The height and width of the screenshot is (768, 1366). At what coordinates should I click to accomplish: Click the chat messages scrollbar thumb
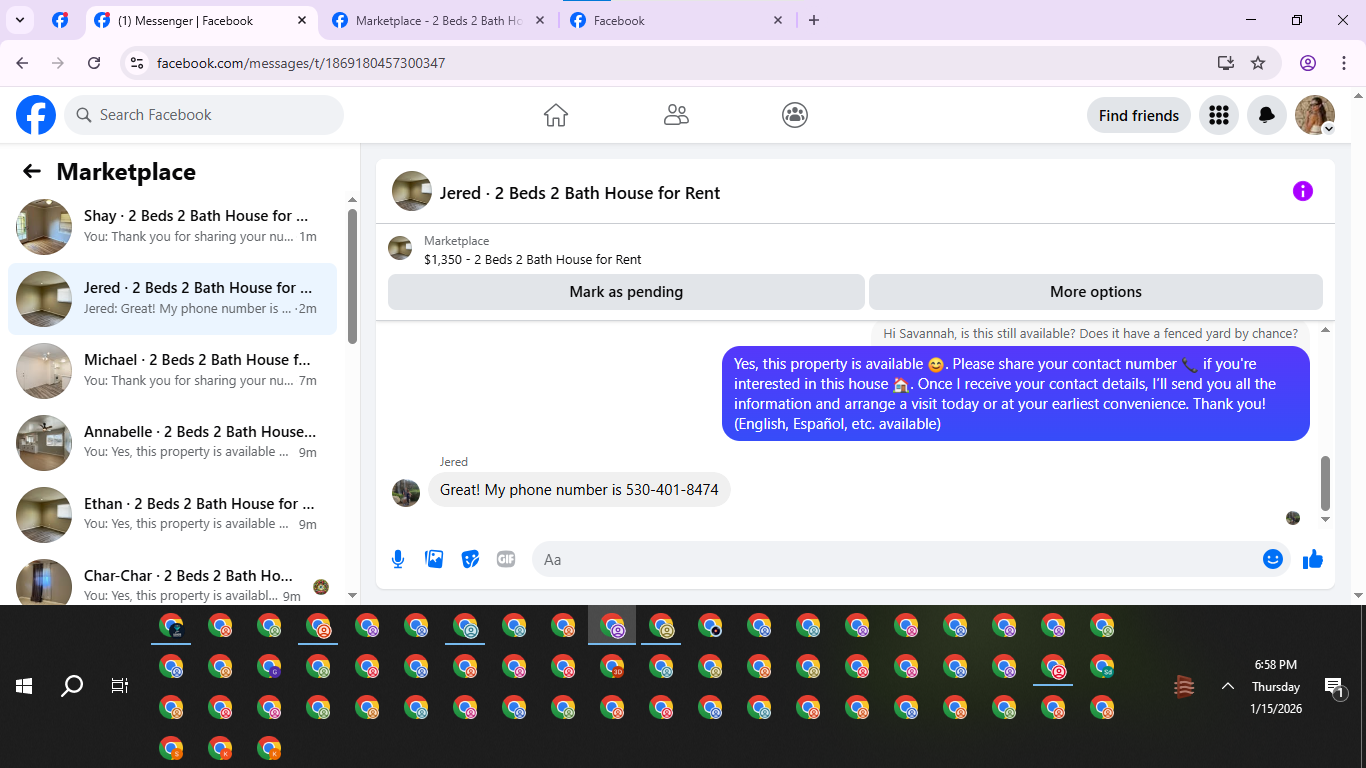[1326, 483]
